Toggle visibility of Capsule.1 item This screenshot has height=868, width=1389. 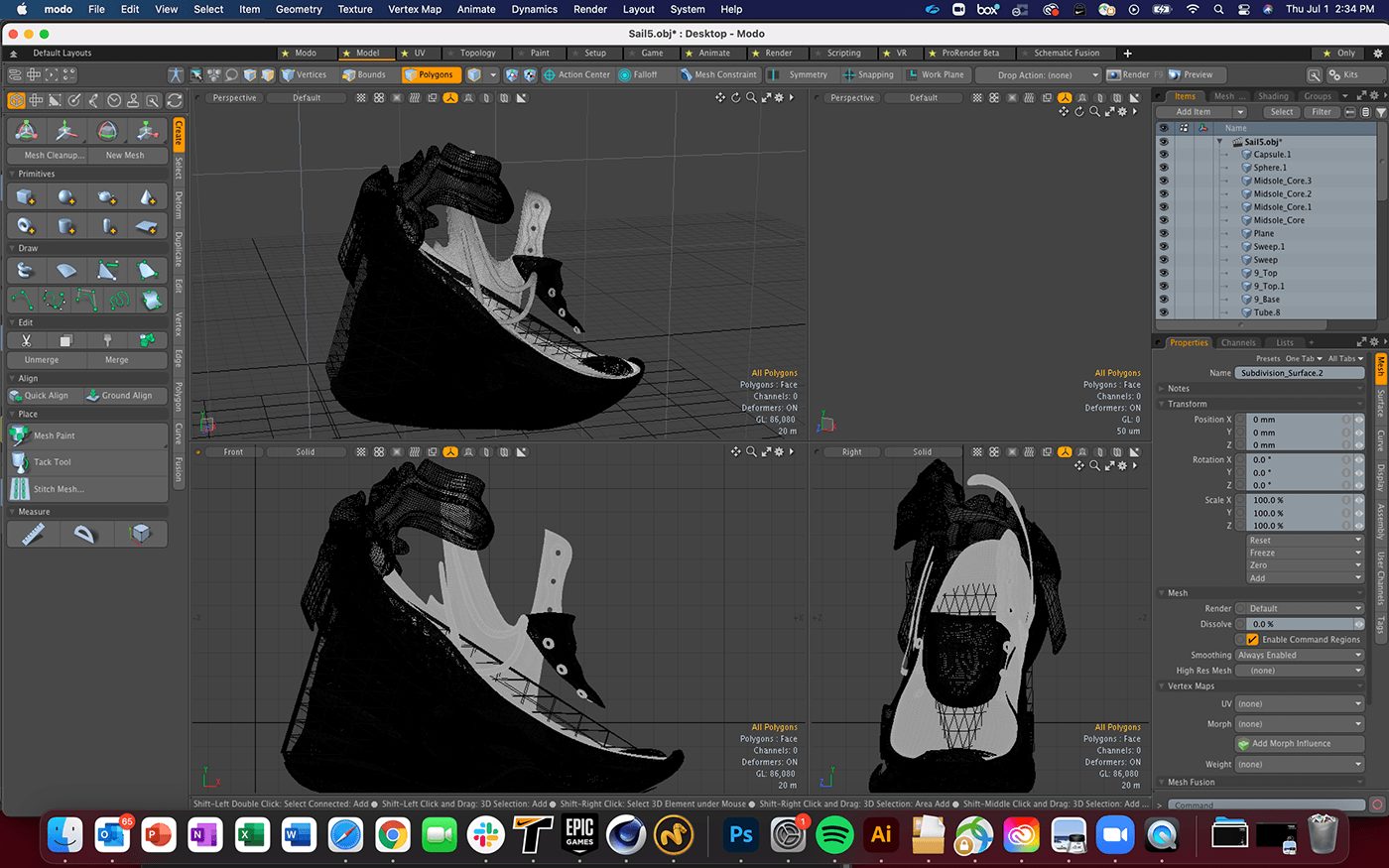coord(1163,155)
